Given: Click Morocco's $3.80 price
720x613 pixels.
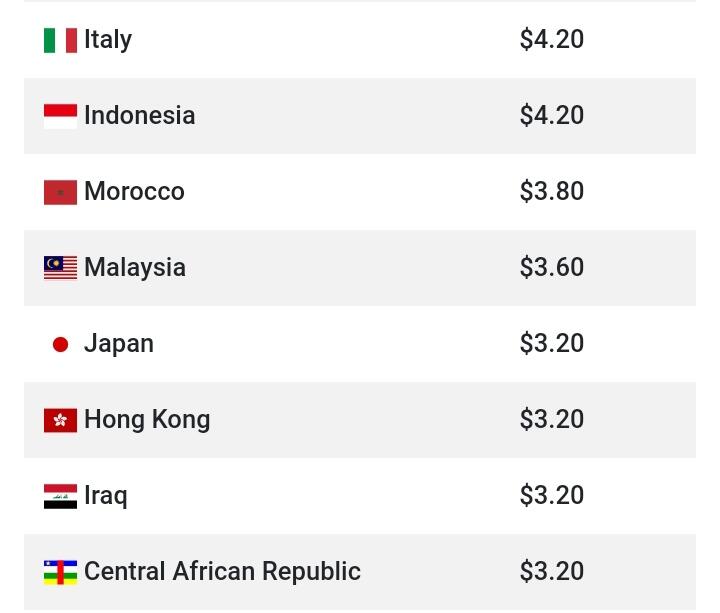Looking at the screenshot, I should point(552,191).
